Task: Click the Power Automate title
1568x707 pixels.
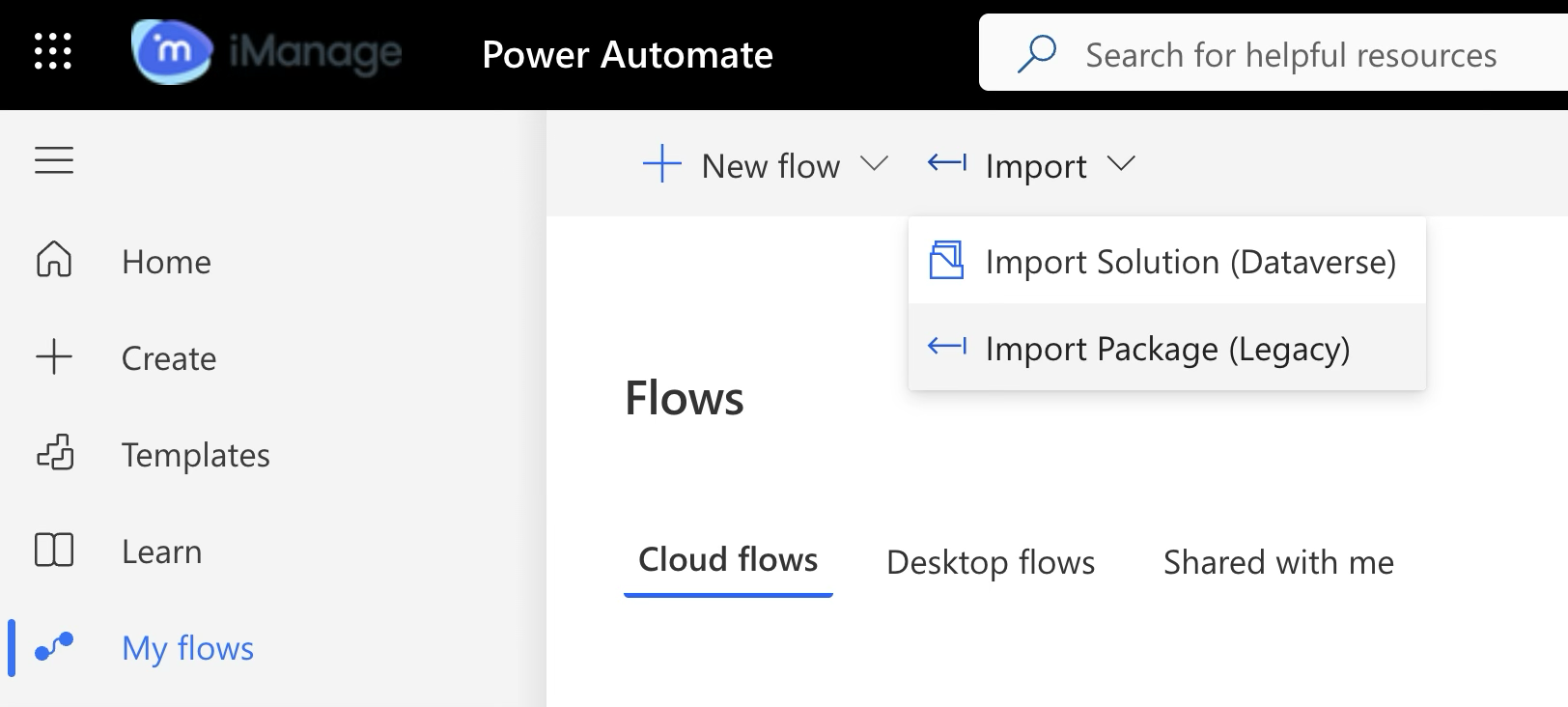Action: (x=628, y=55)
